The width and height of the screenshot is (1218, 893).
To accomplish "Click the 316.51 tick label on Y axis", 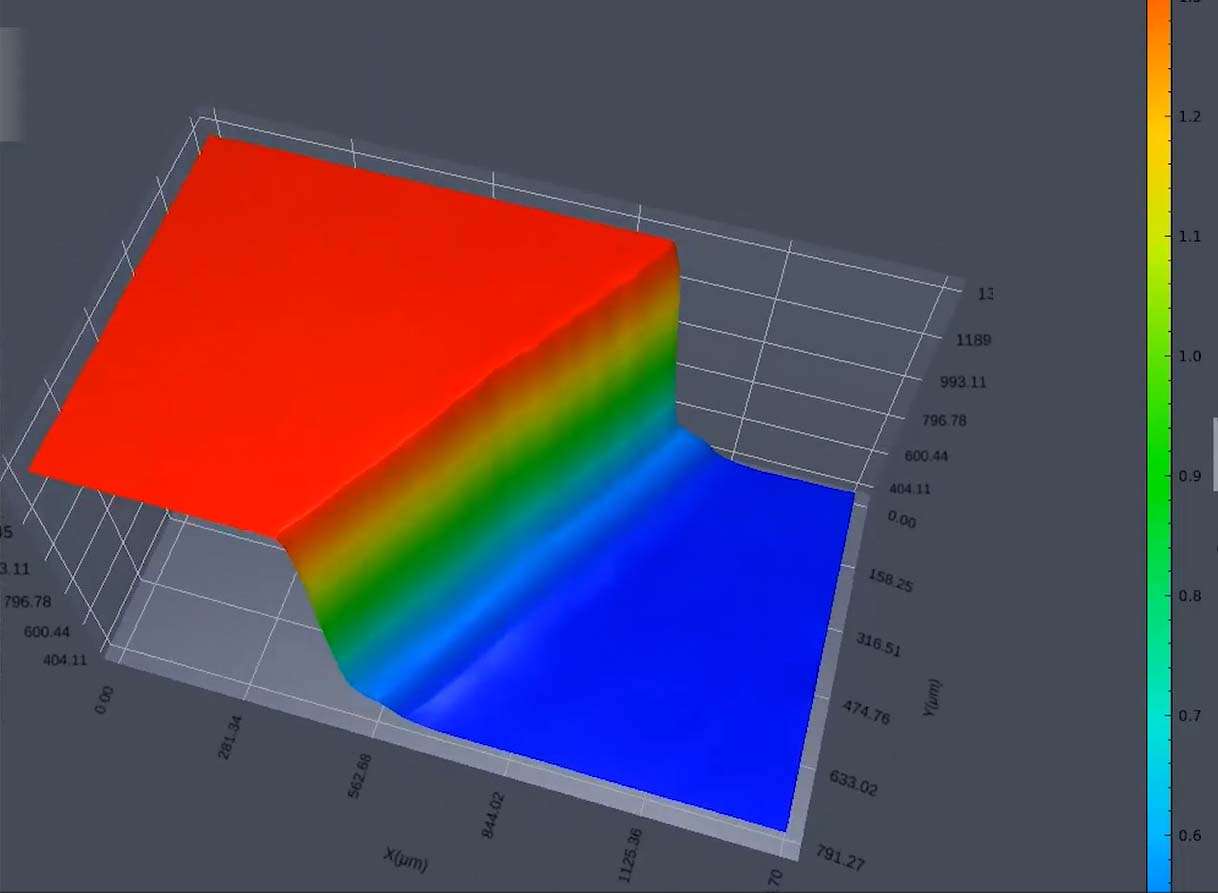I will point(878,644).
